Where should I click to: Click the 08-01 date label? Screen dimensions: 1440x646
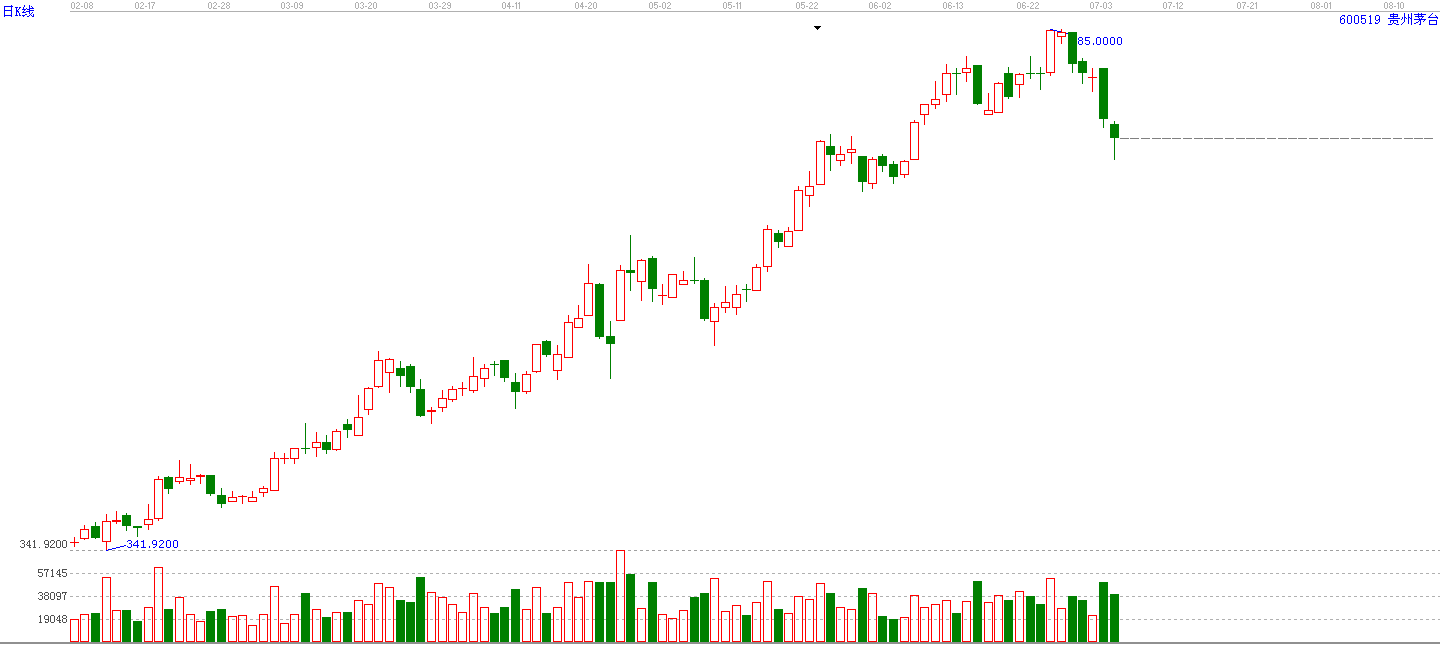(1320, 5)
